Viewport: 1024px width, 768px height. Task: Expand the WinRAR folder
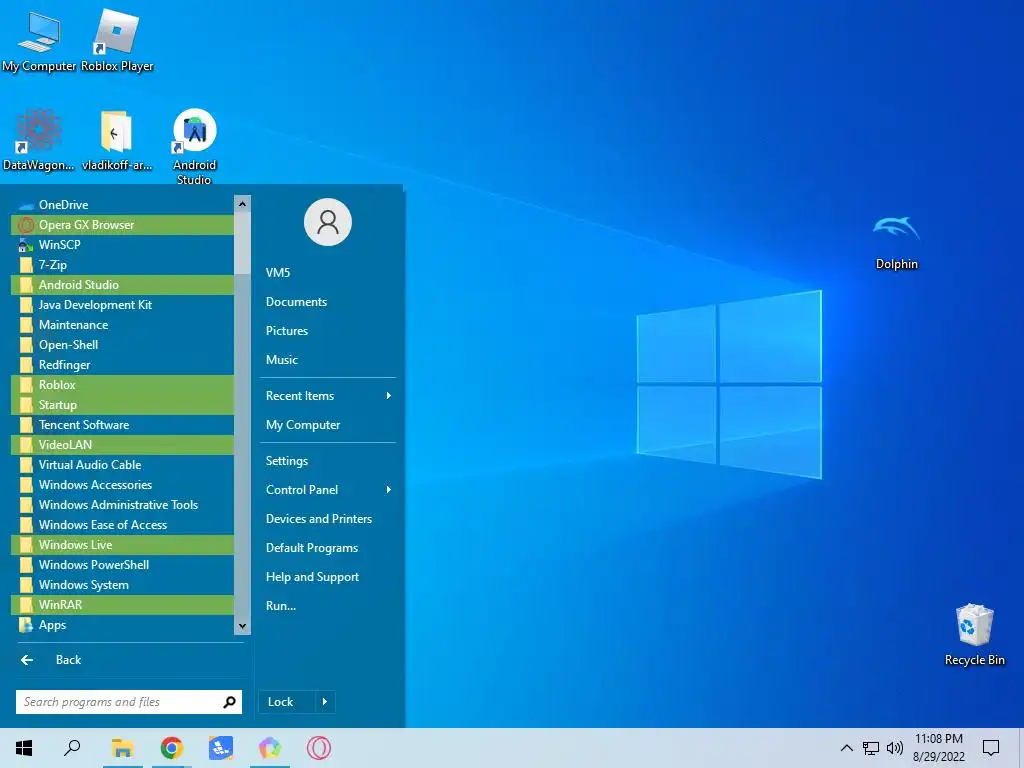(123, 605)
